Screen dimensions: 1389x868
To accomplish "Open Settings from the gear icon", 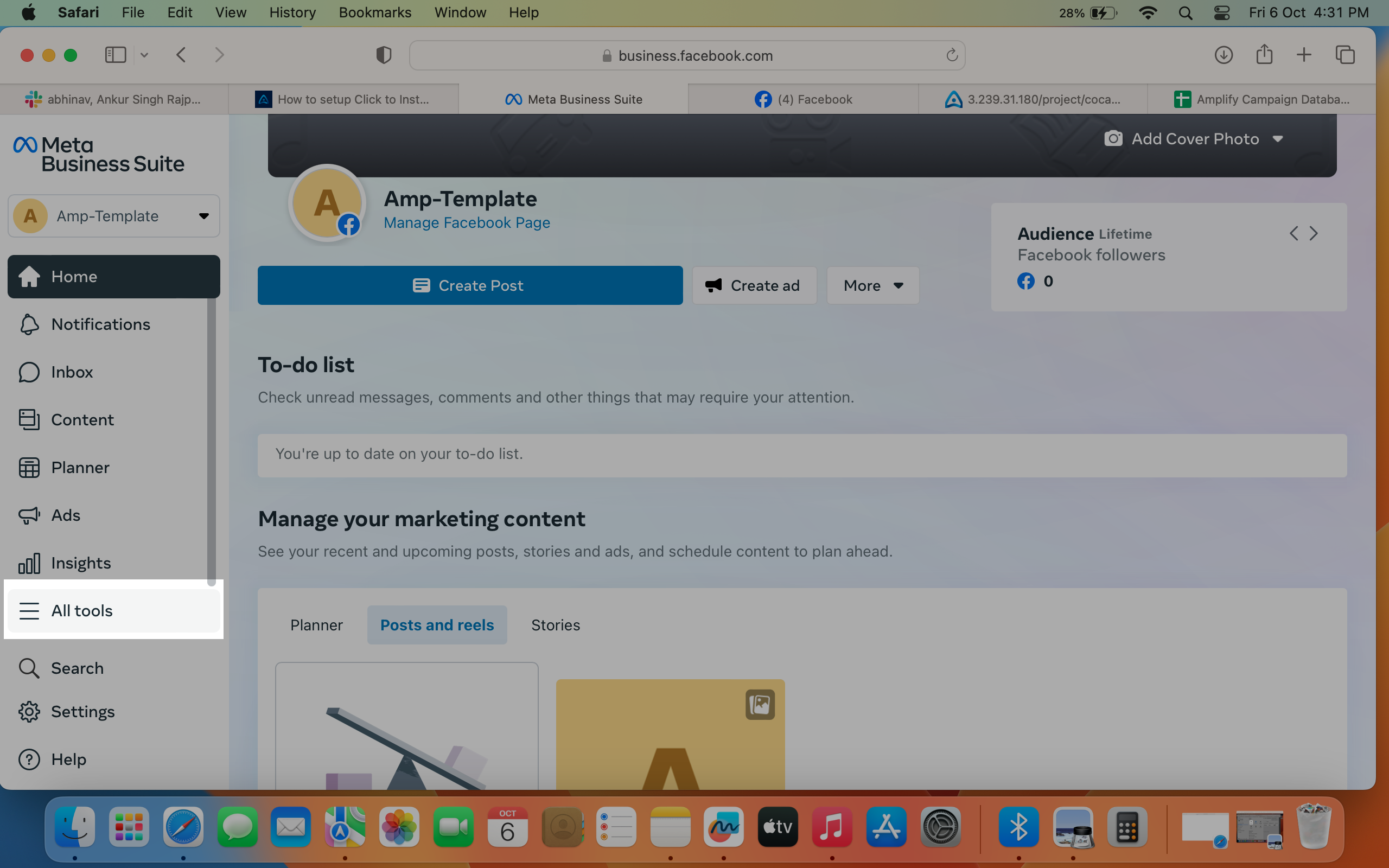I will [x=29, y=712].
